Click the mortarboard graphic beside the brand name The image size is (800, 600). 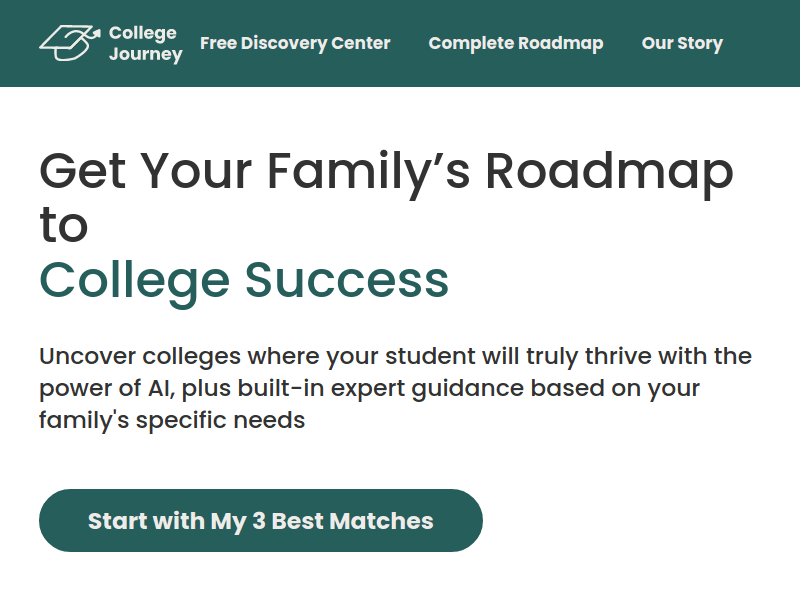pos(67,41)
